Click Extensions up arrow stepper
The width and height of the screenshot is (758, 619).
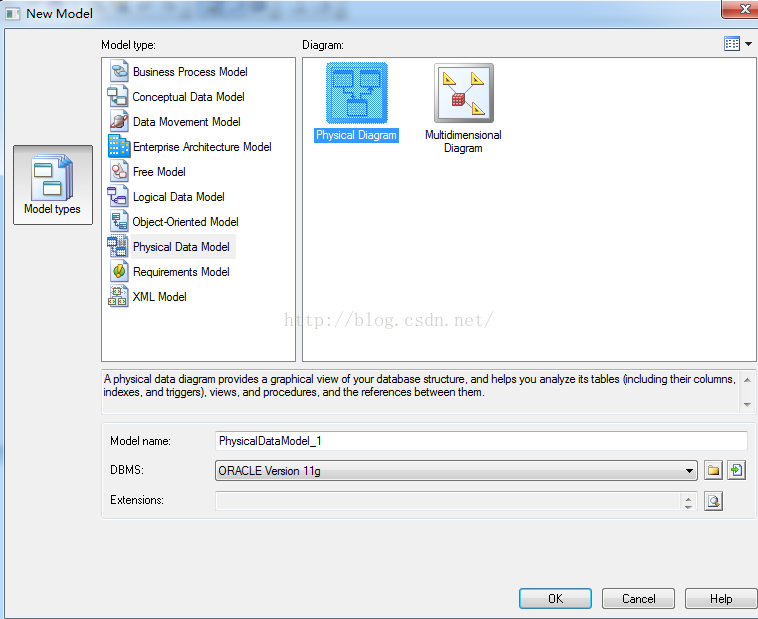coord(688,497)
